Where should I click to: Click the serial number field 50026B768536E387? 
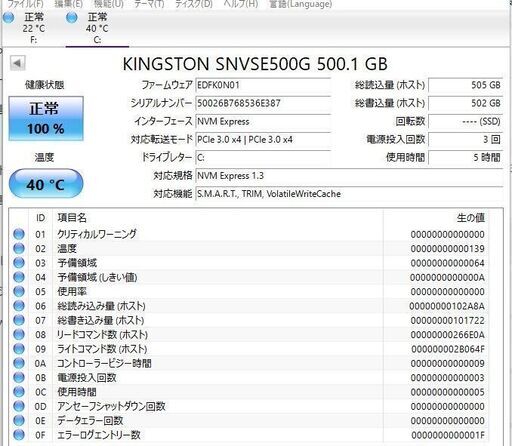[263, 103]
